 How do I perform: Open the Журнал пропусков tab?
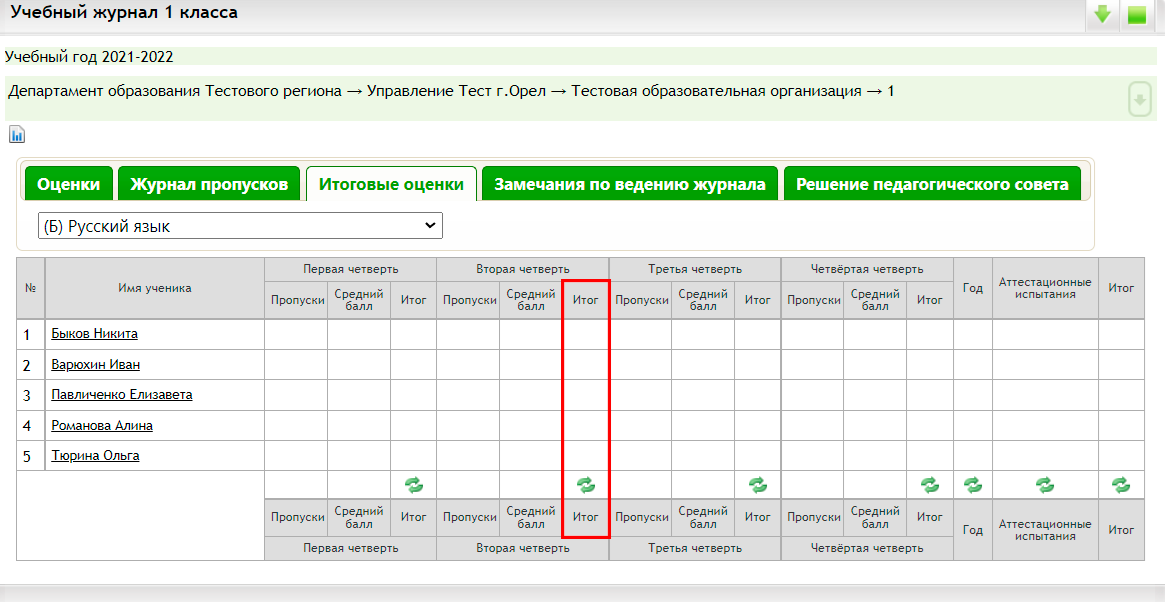pos(209,184)
